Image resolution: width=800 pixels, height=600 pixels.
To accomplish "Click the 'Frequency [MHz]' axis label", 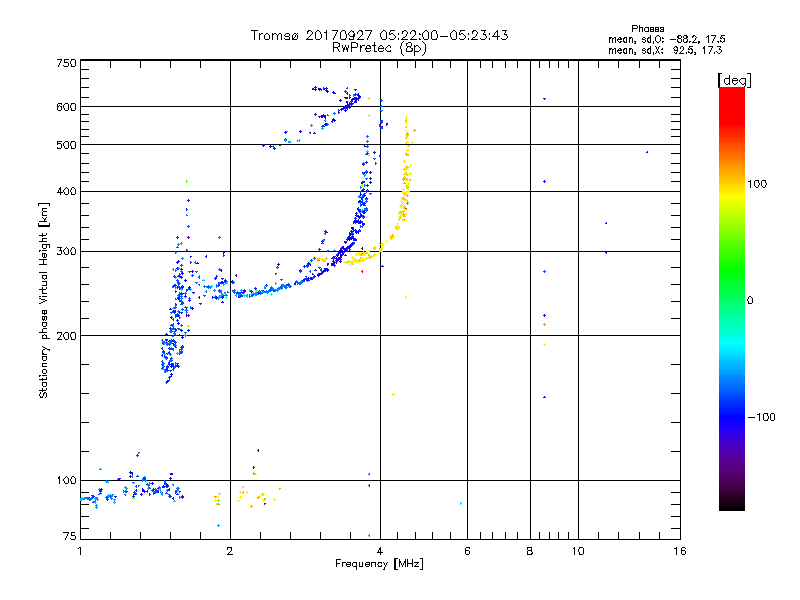I will coord(379,564).
